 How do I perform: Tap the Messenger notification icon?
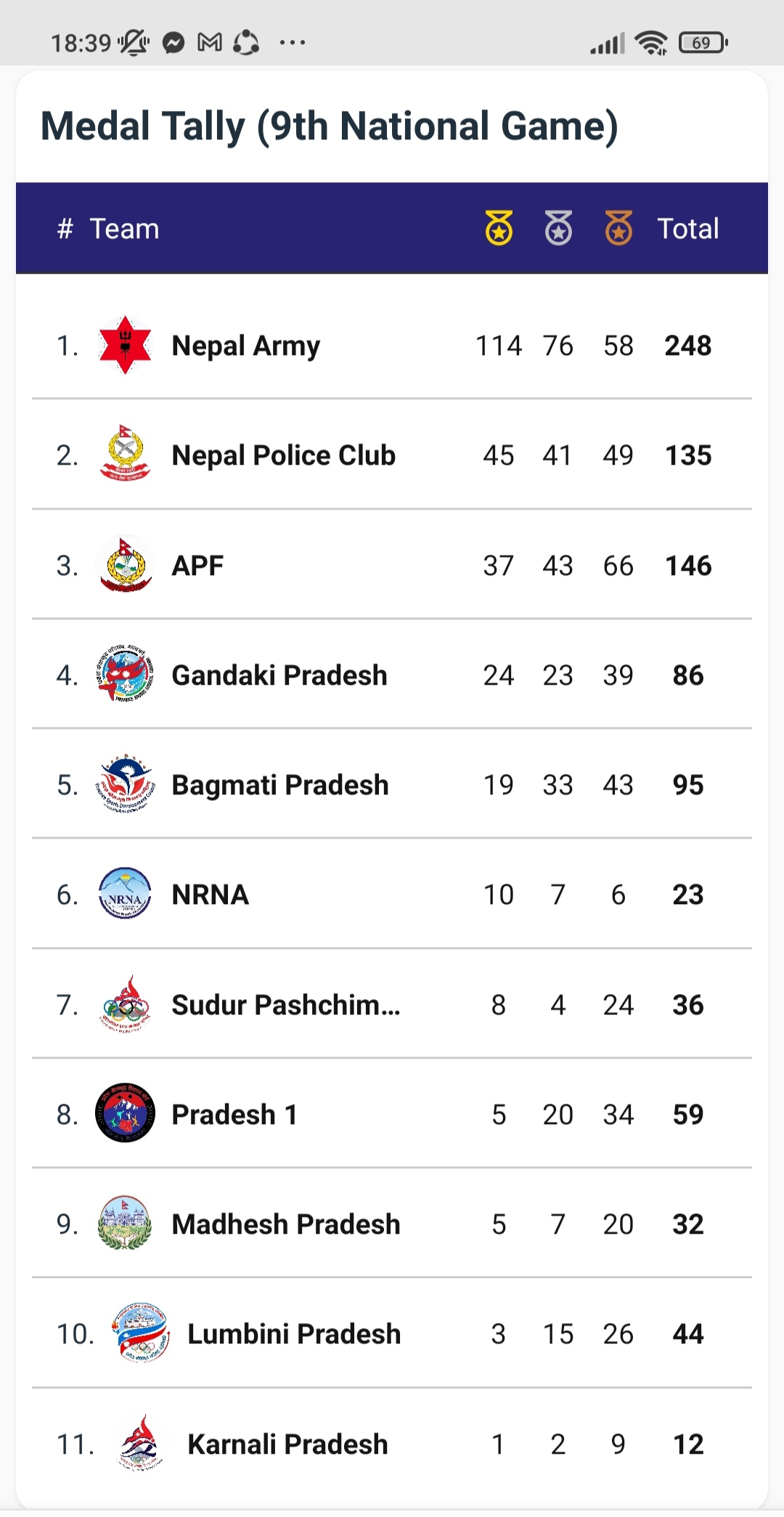coord(173,43)
